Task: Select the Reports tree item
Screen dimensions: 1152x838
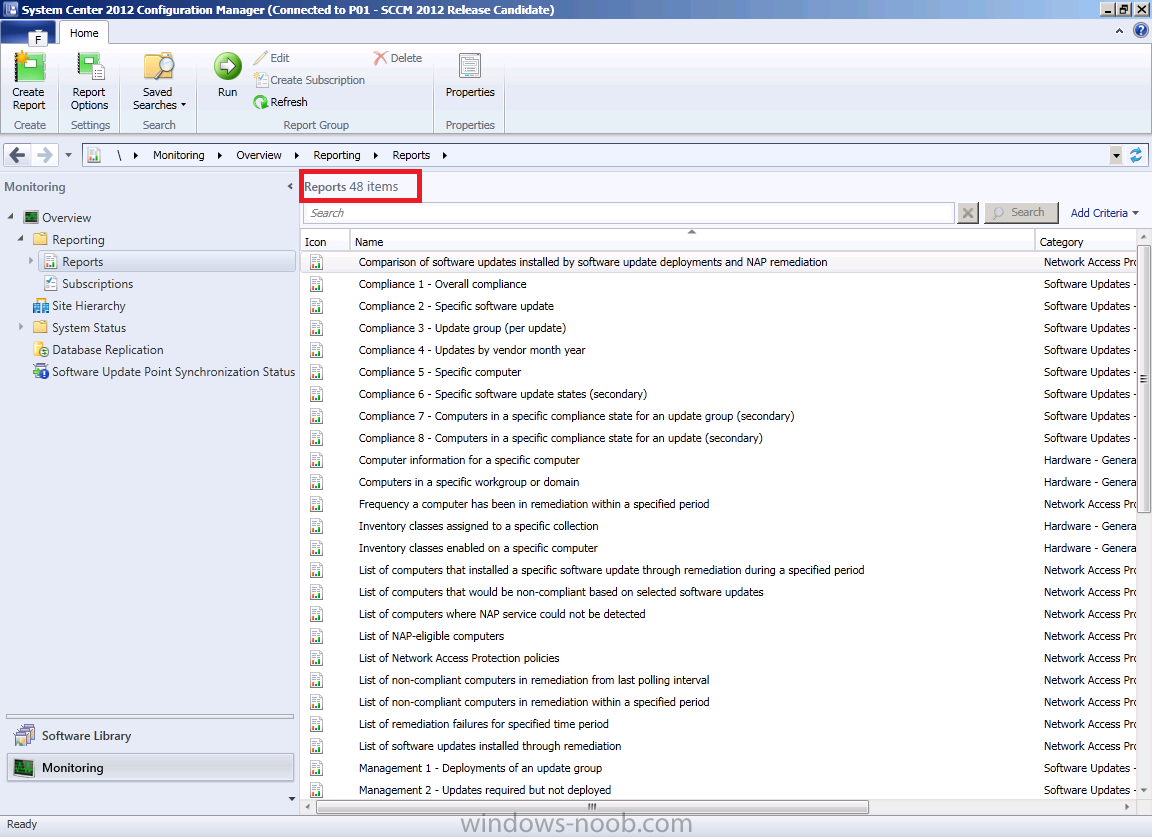Action: click(168, 261)
